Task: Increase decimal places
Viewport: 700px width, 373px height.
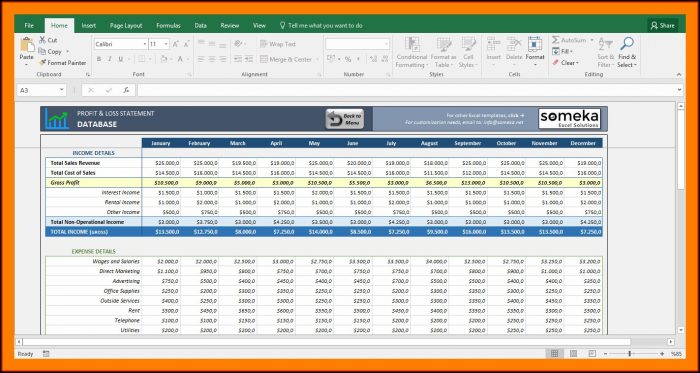Action: click(x=374, y=59)
